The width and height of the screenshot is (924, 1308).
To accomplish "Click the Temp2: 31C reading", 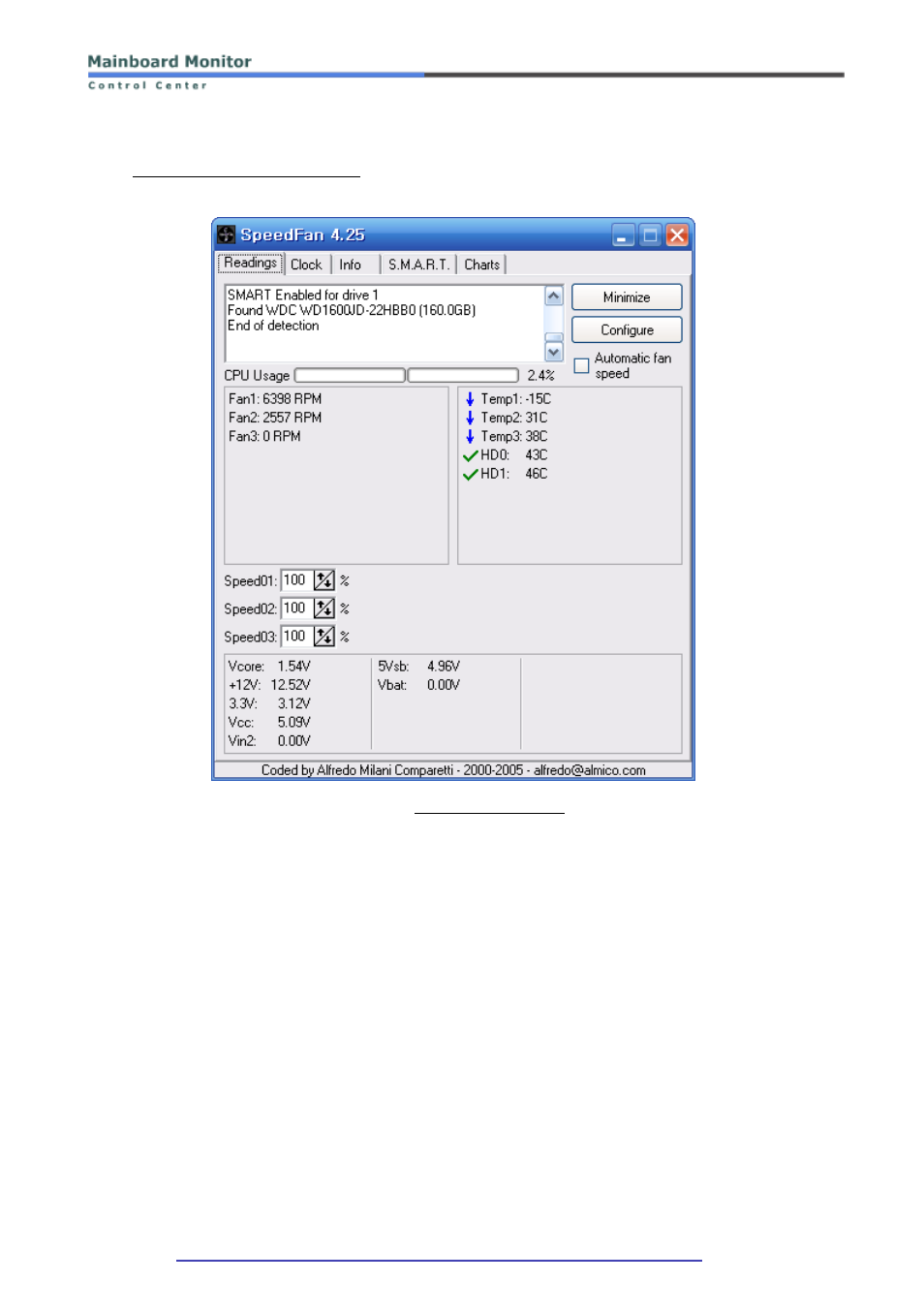I will click(x=513, y=418).
